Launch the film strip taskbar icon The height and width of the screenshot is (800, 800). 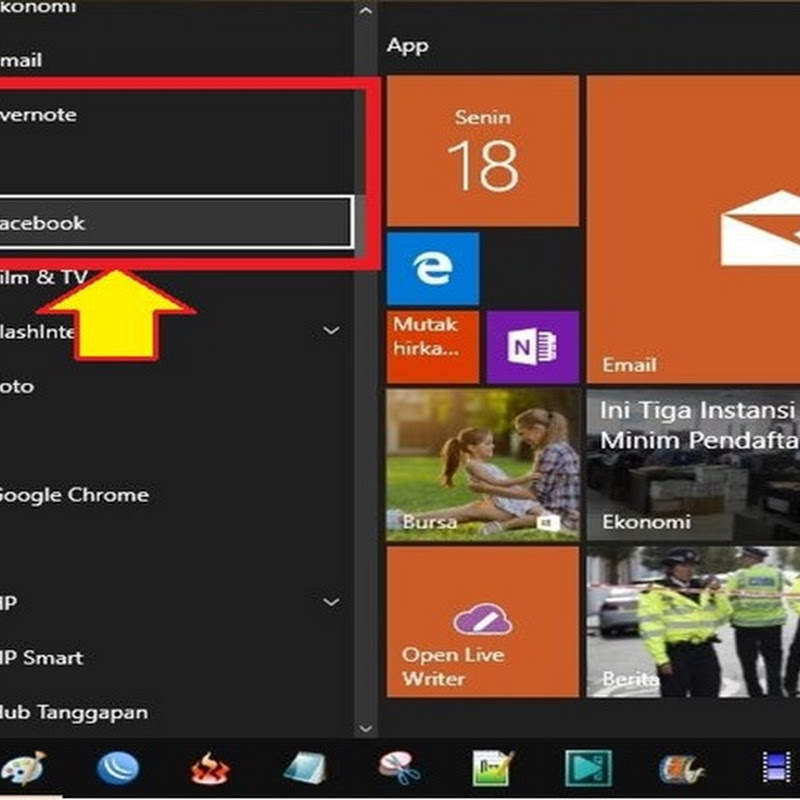pyautogui.click(x=776, y=767)
